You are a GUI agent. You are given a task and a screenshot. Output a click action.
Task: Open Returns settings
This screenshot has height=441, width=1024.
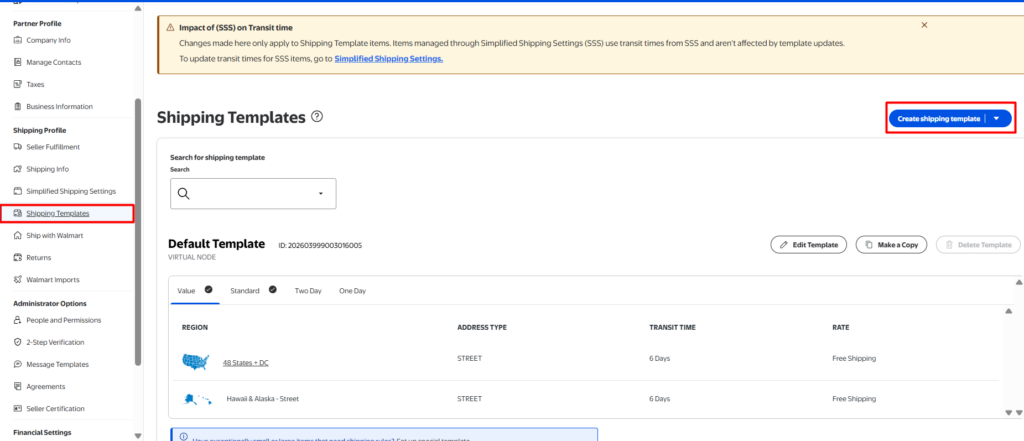[39, 257]
